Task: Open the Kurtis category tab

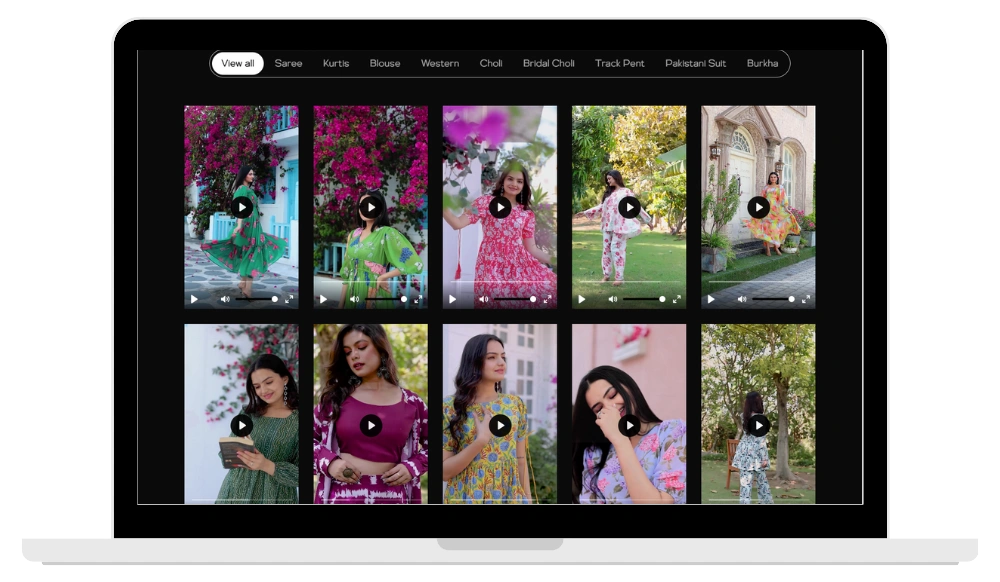Action: [336, 63]
